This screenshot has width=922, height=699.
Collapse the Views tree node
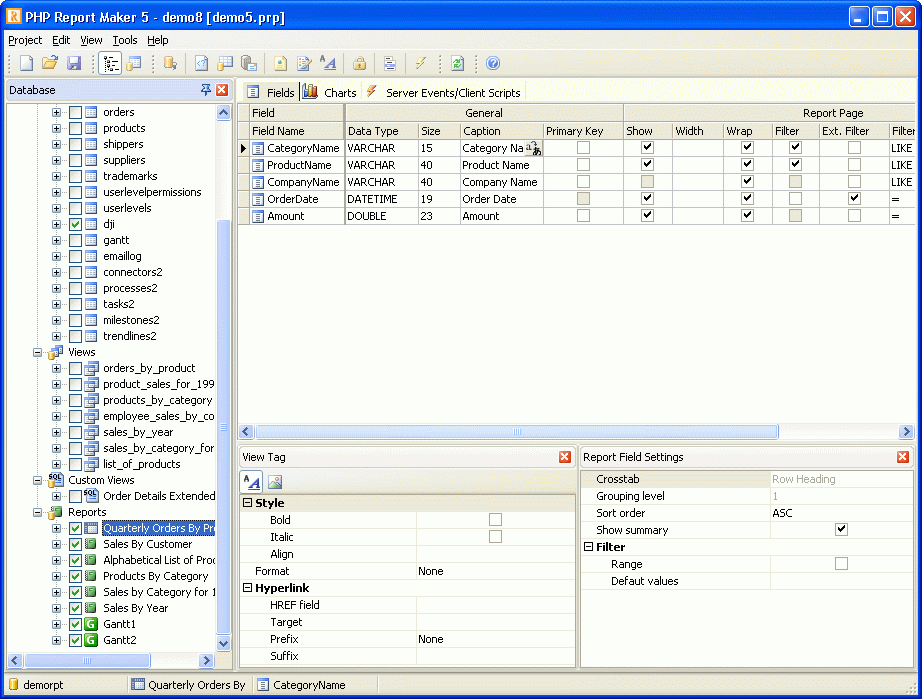(x=38, y=353)
